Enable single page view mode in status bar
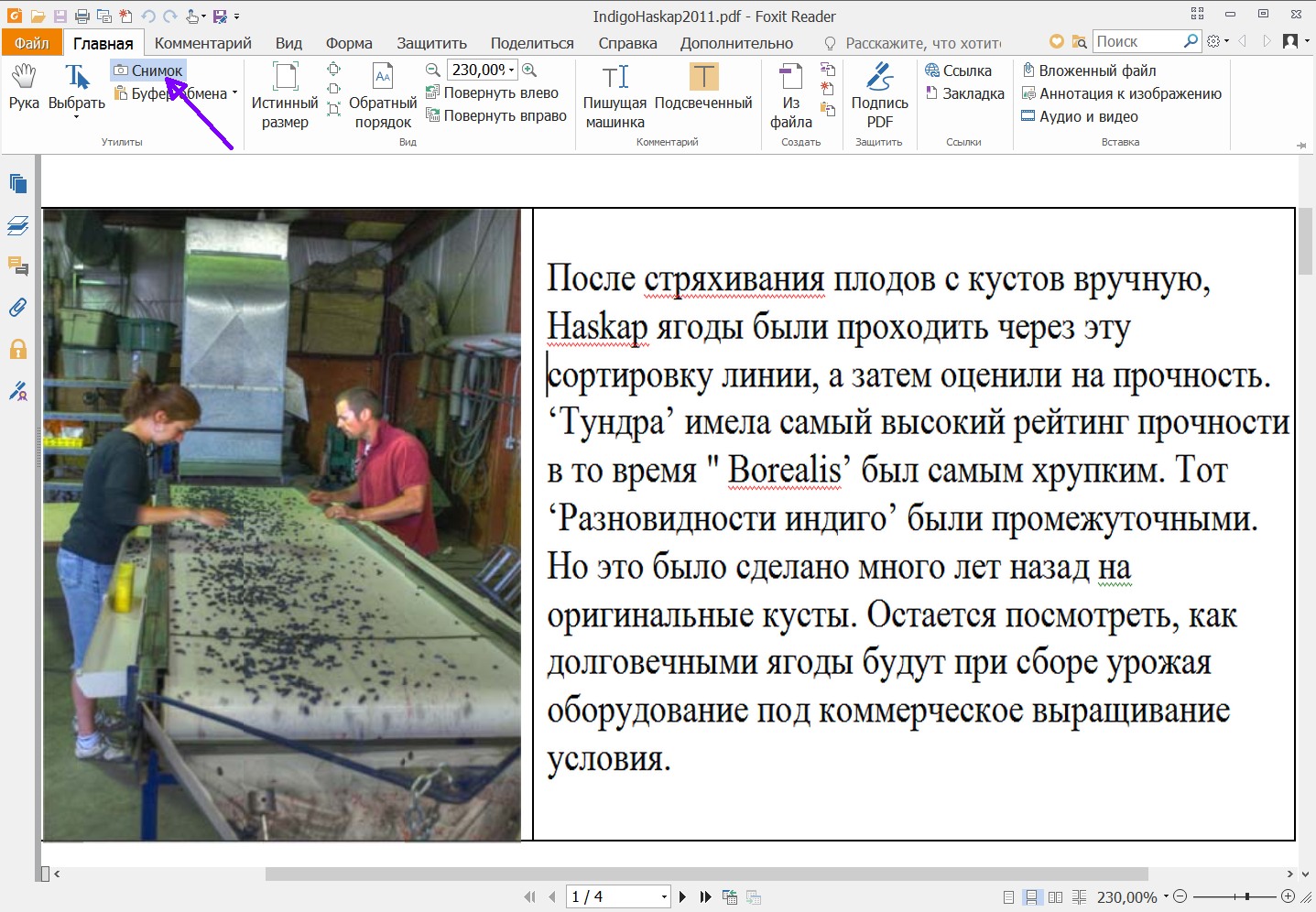Screen dimensions: 1316x912 coord(1008,897)
